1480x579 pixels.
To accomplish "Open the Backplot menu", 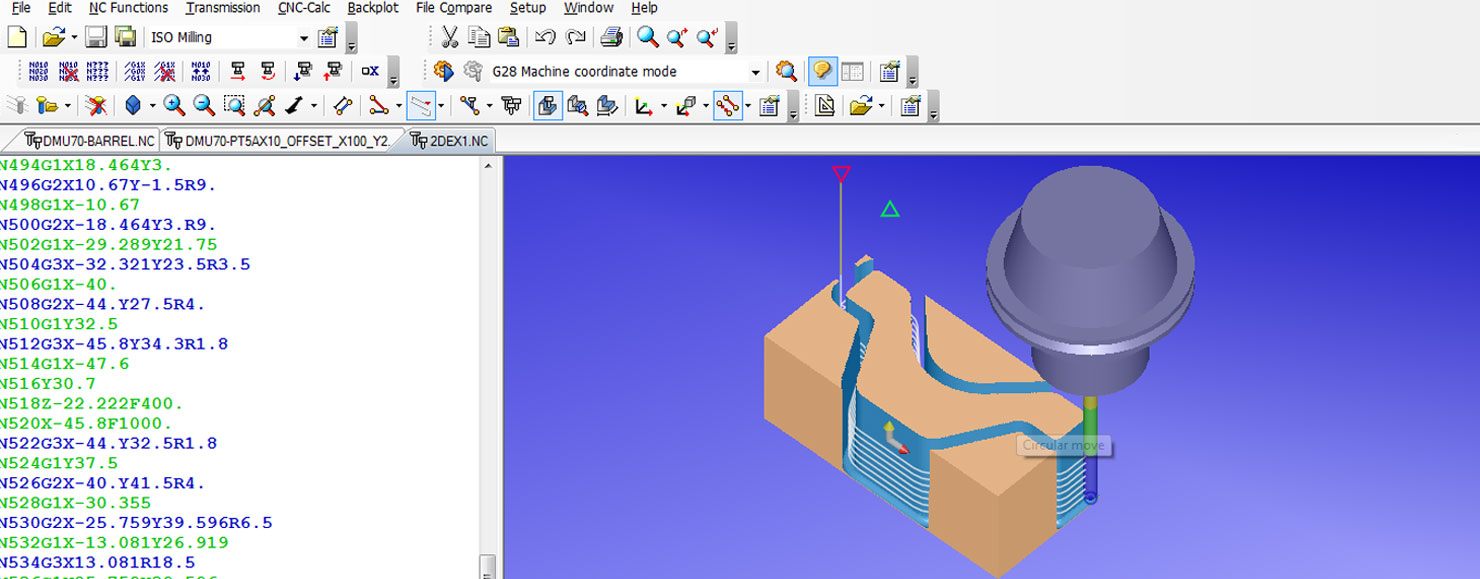I will coord(372,8).
